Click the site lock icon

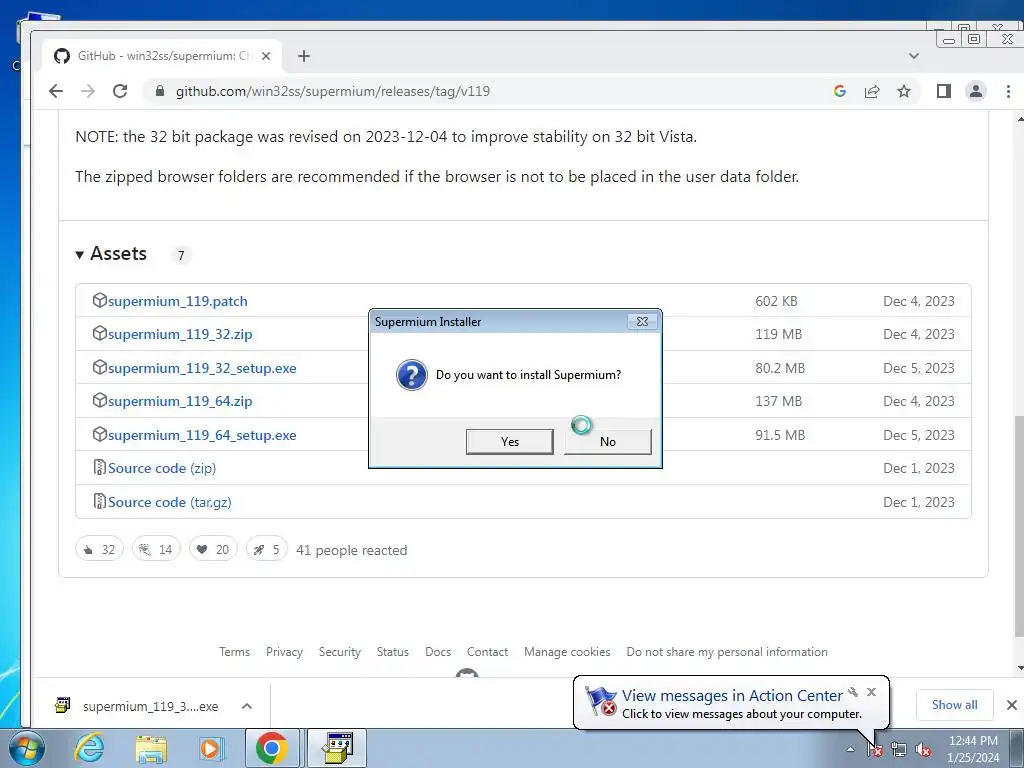[x=159, y=91]
